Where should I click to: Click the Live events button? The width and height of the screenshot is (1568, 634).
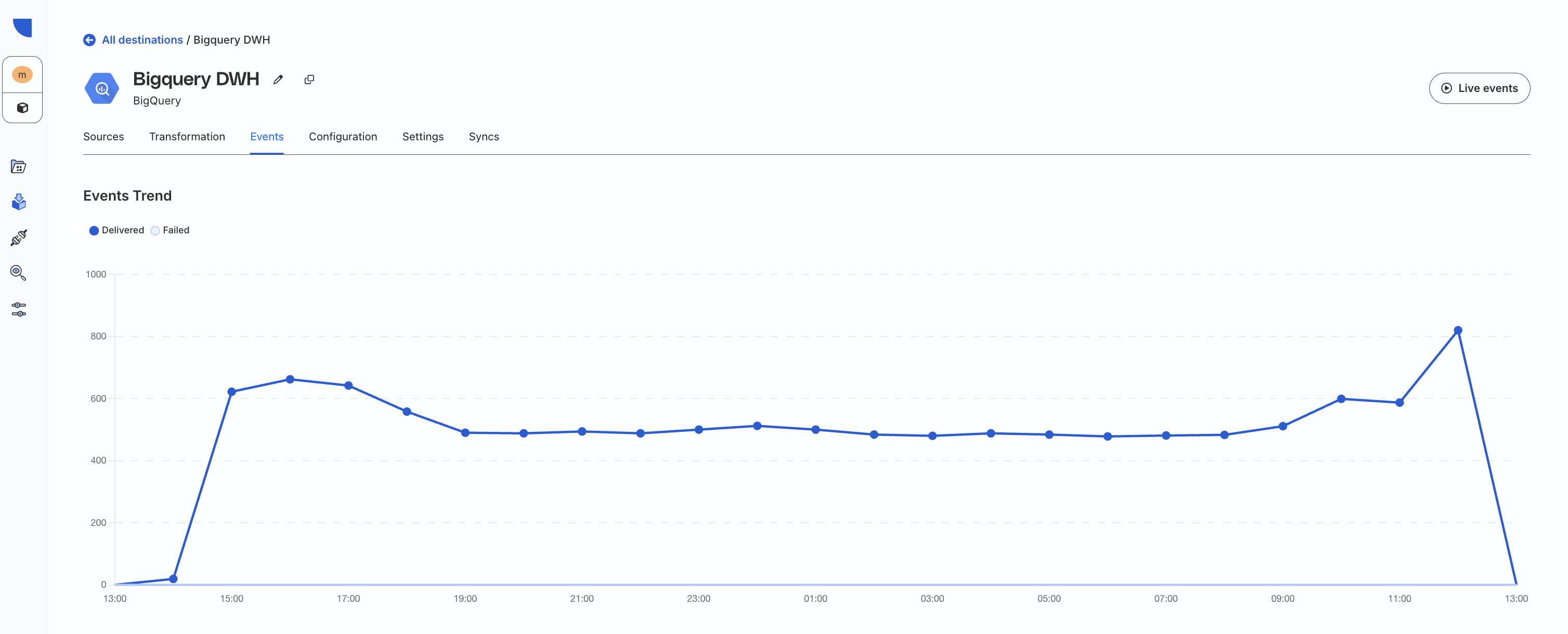[x=1479, y=89]
